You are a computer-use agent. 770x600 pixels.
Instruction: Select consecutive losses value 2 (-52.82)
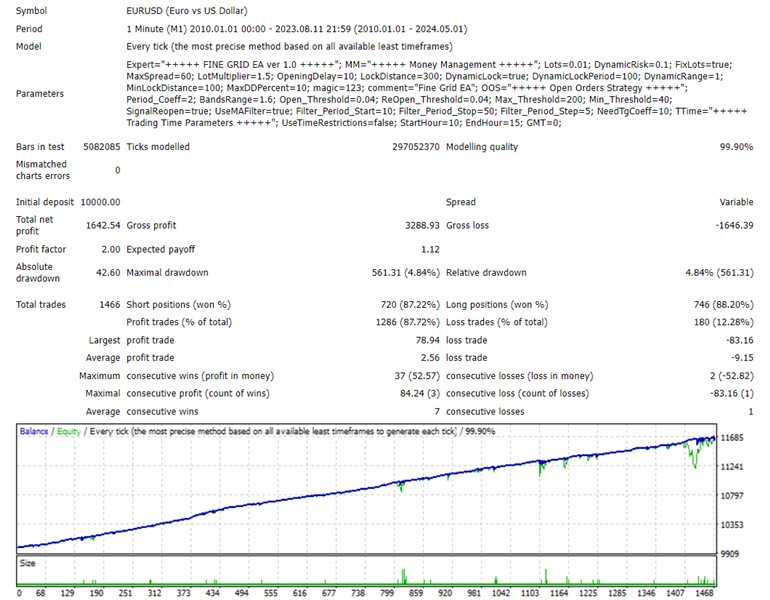click(731, 376)
